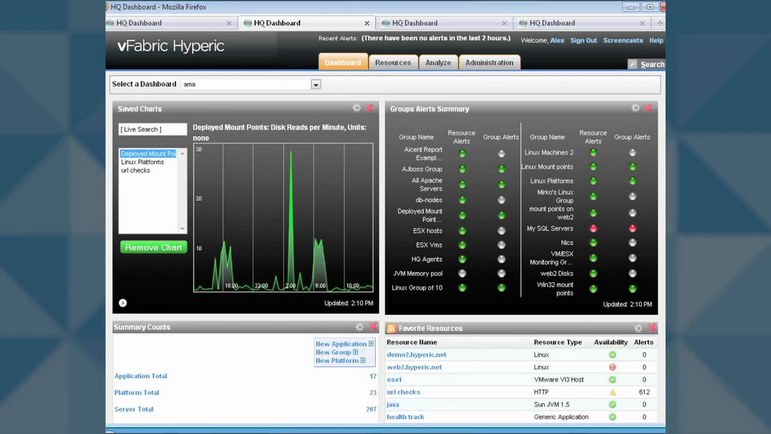Open the esx1 resource link

click(x=394, y=379)
